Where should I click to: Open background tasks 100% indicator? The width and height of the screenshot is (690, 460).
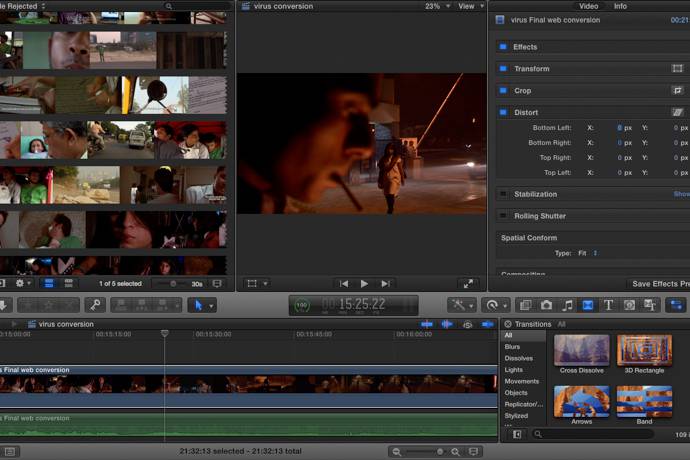point(302,305)
